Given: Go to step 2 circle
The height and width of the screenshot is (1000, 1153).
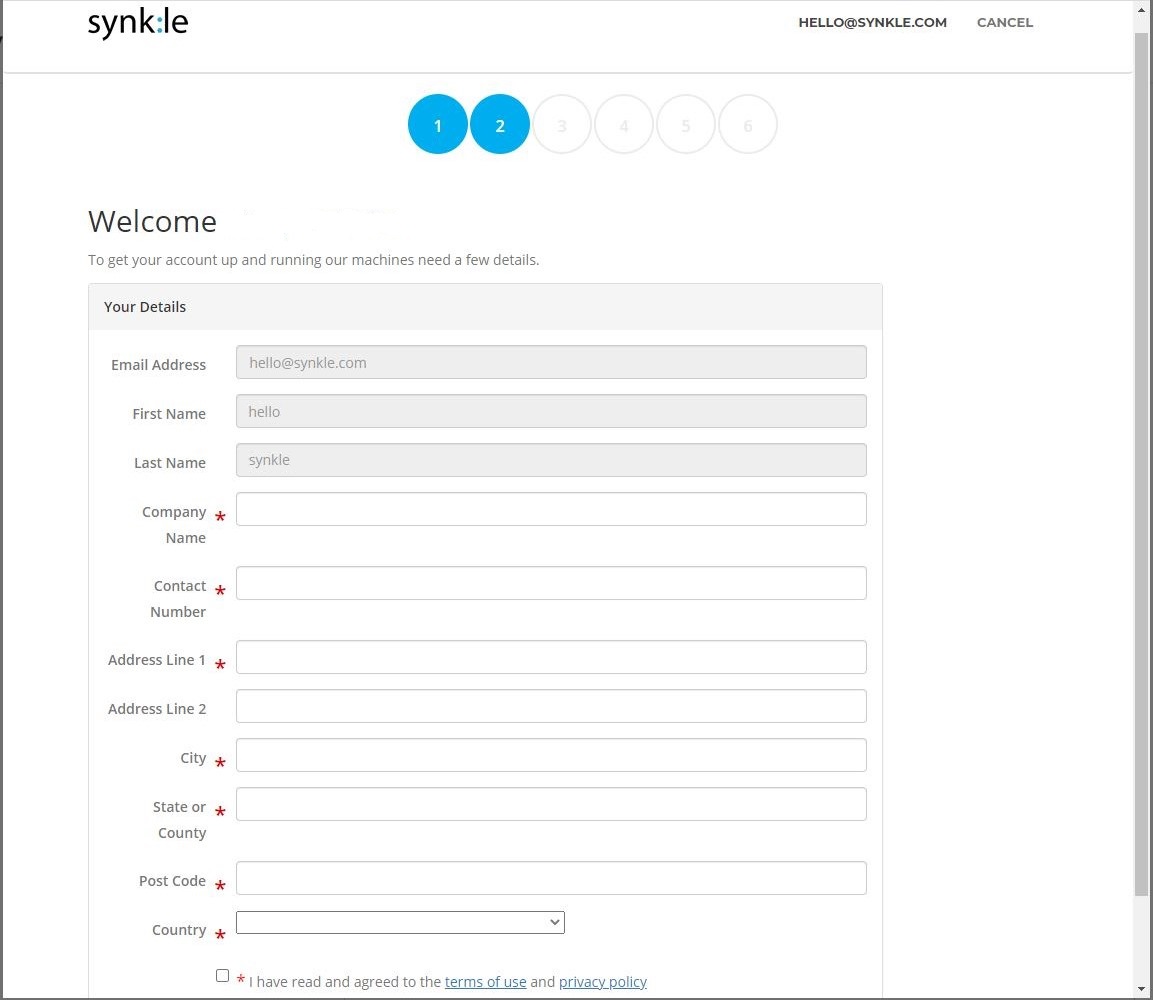Looking at the screenshot, I should (x=499, y=124).
